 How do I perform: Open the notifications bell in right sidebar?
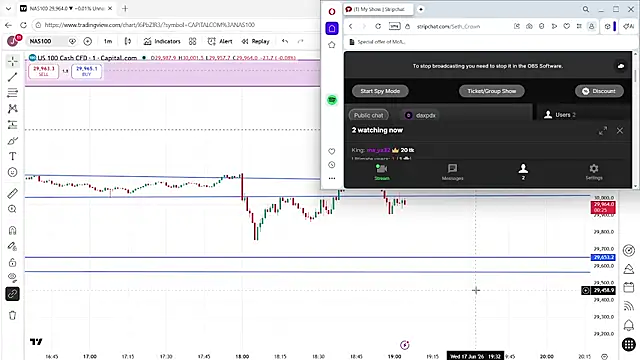[629, 325]
